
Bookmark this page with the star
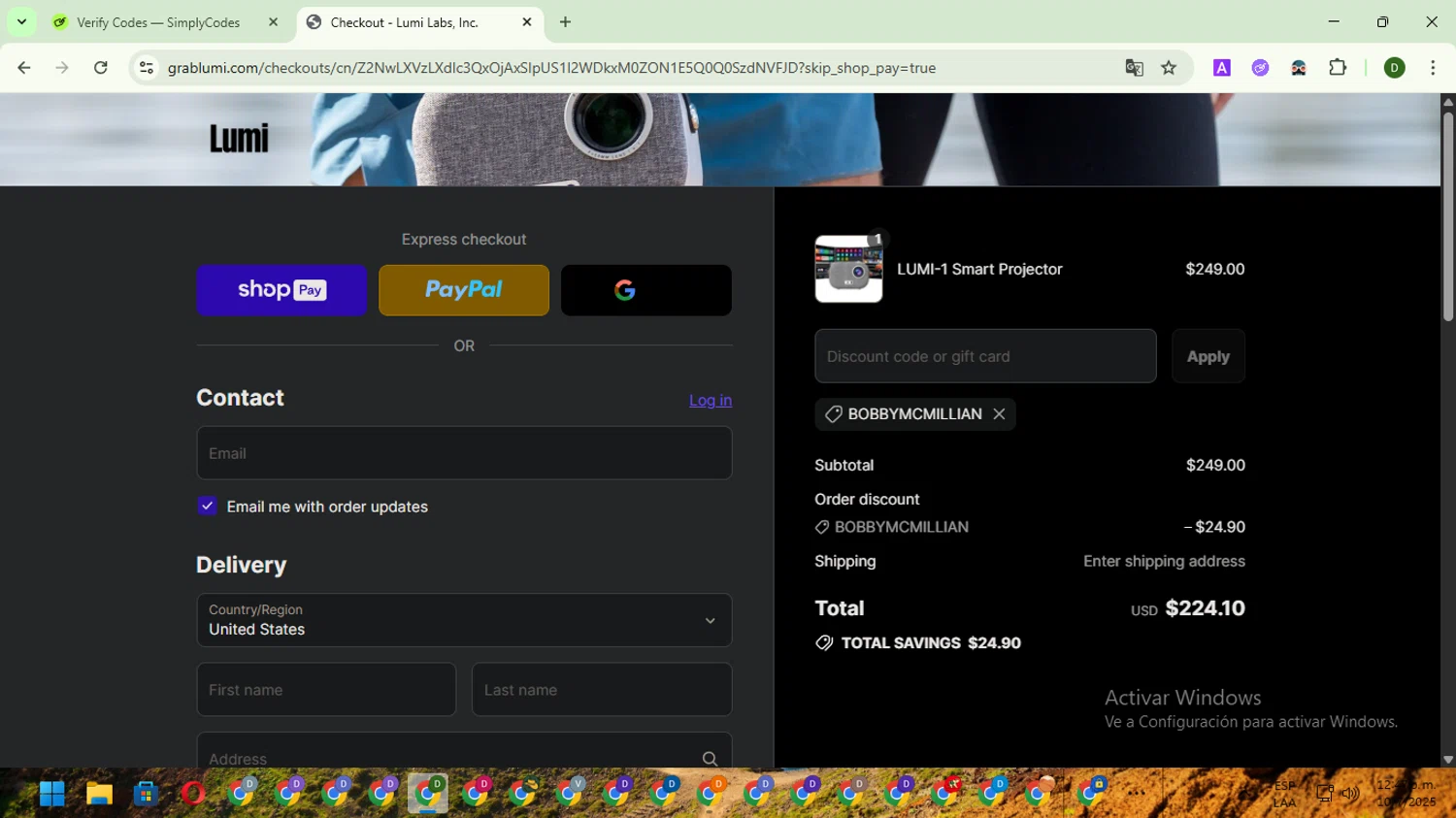pos(1169,68)
